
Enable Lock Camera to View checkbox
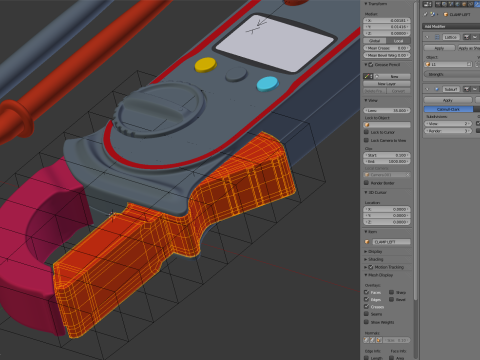click(366, 140)
